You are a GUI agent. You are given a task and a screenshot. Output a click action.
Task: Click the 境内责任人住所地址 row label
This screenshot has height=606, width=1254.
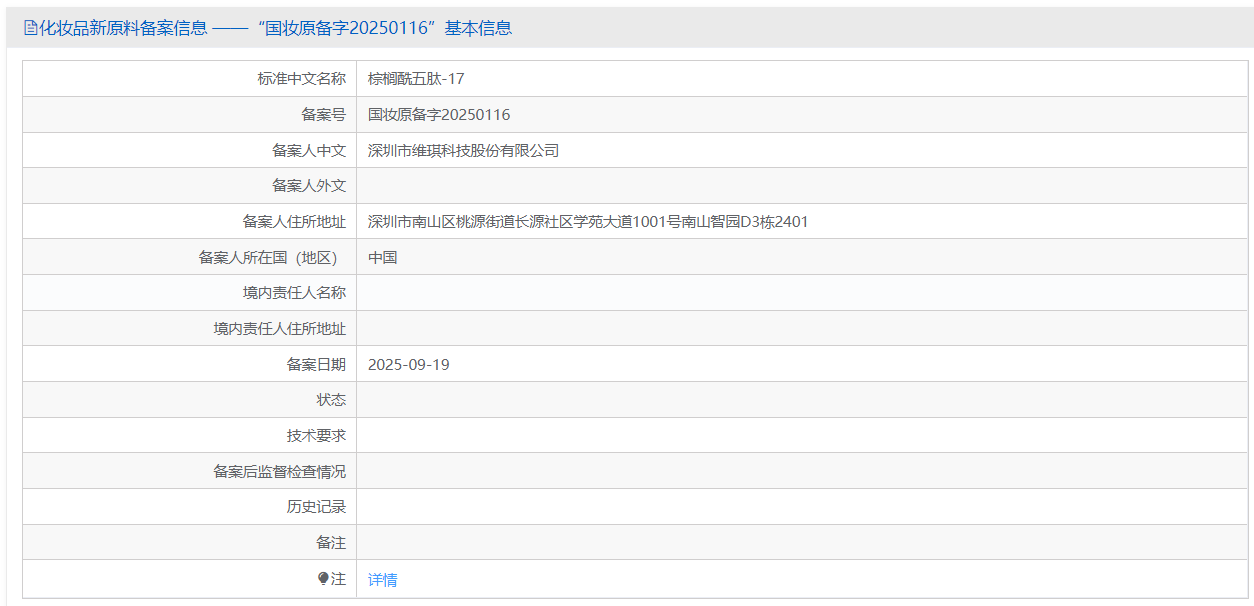click(279, 329)
